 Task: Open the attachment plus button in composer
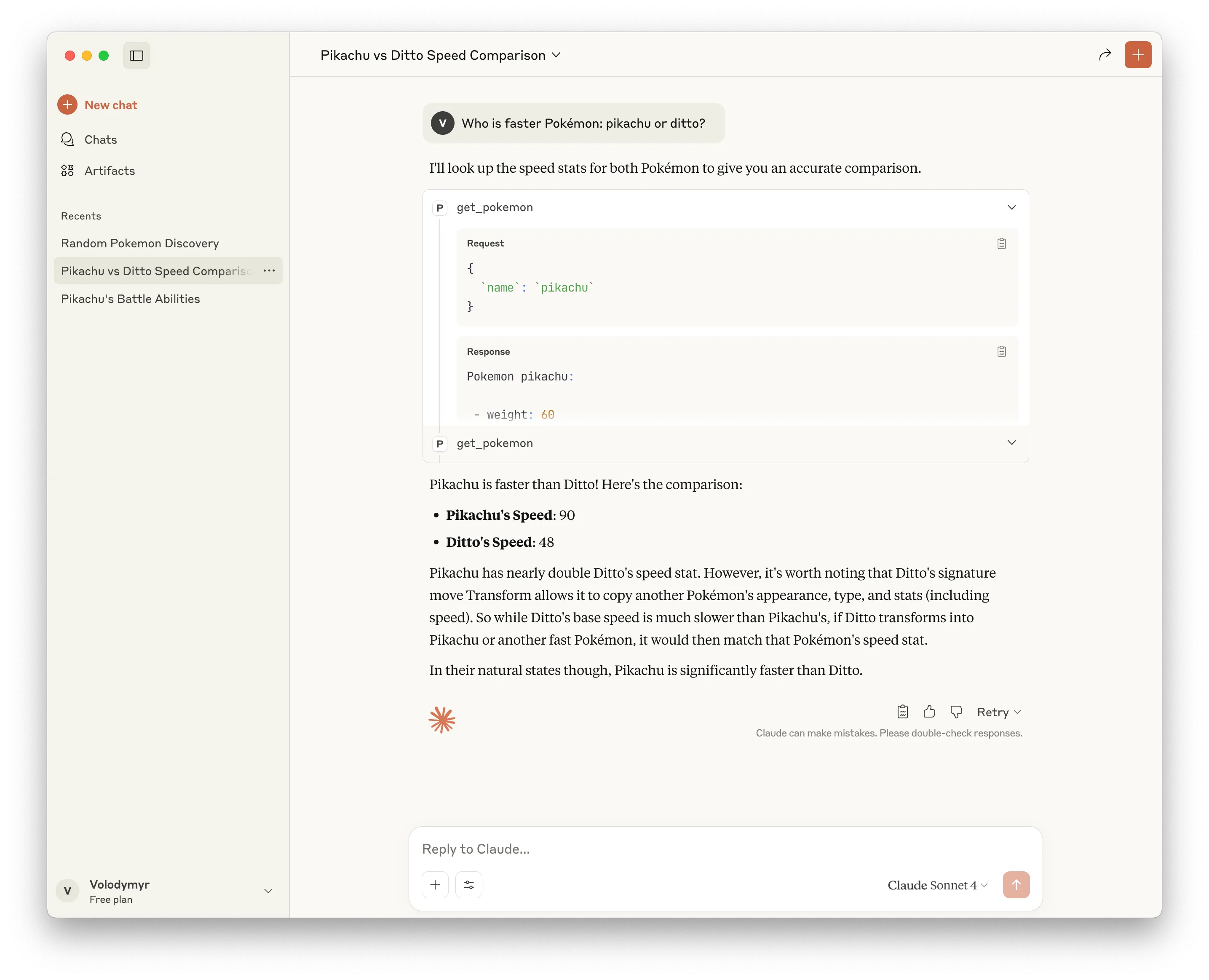point(435,885)
